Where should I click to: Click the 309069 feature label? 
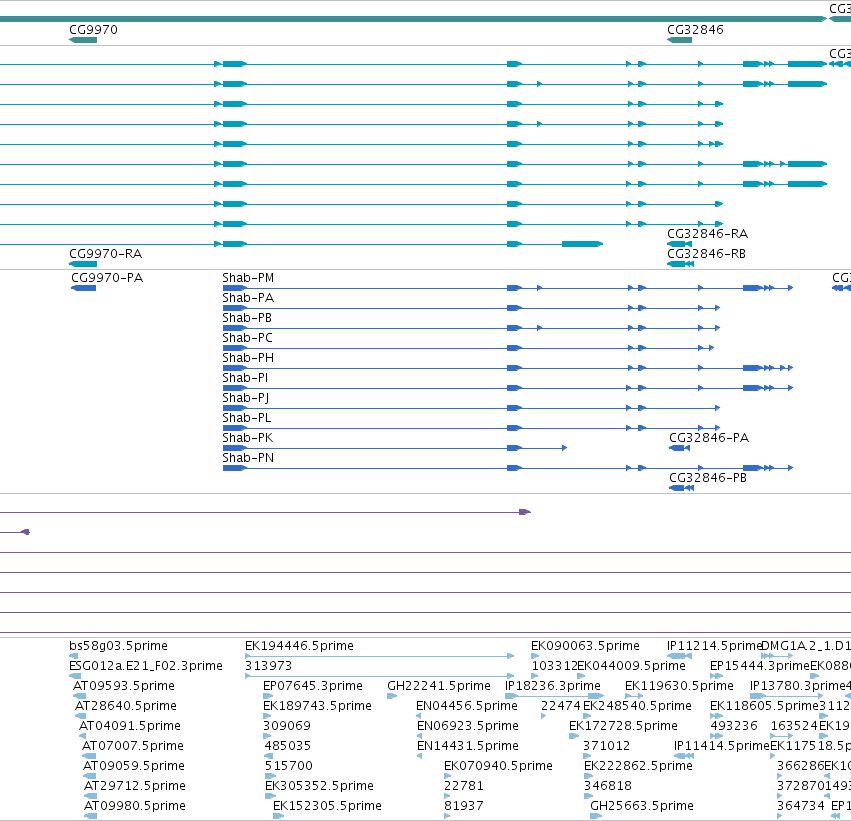pyautogui.click(x=287, y=726)
